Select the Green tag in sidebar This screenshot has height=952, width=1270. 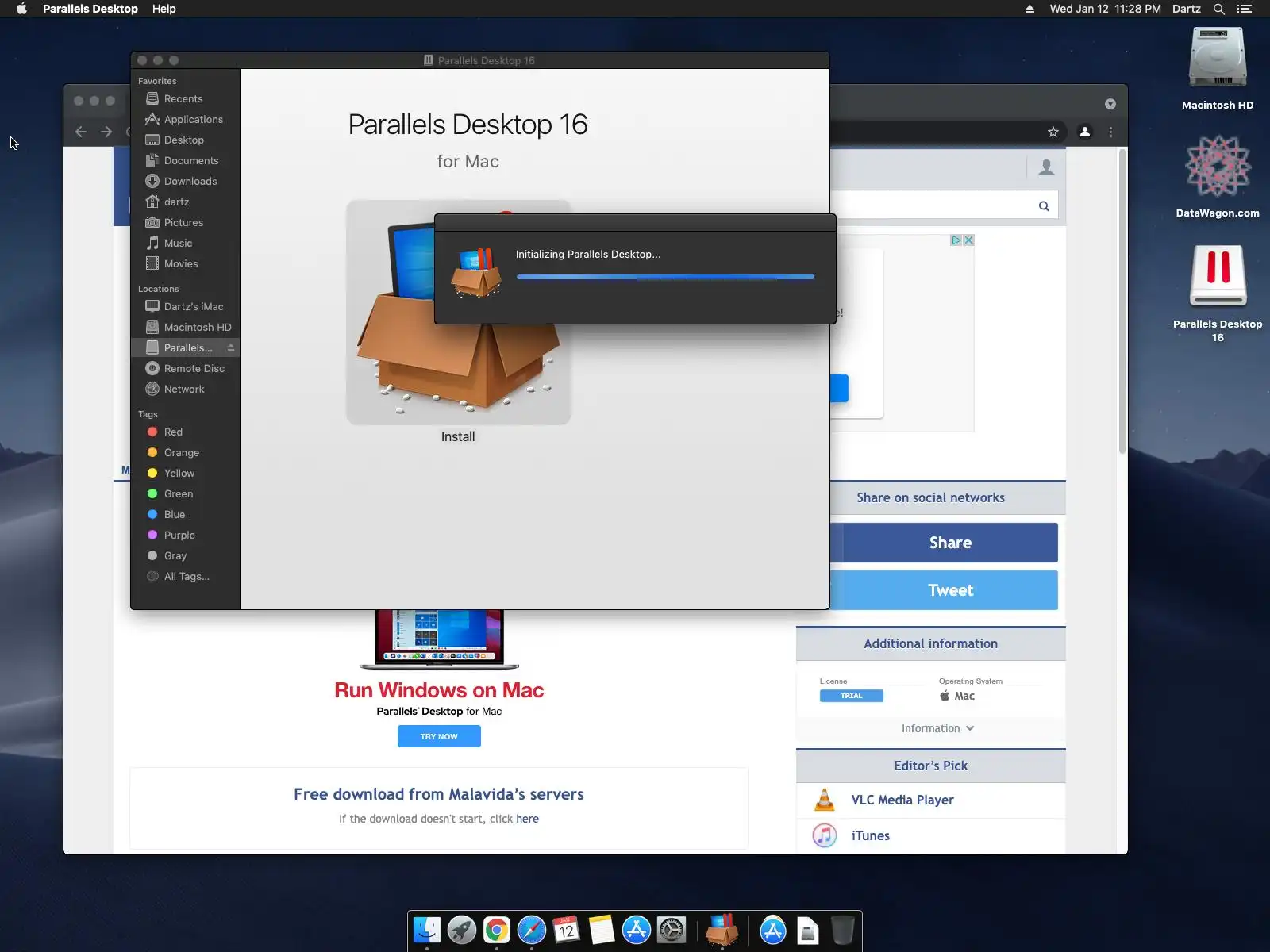click(x=185, y=493)
